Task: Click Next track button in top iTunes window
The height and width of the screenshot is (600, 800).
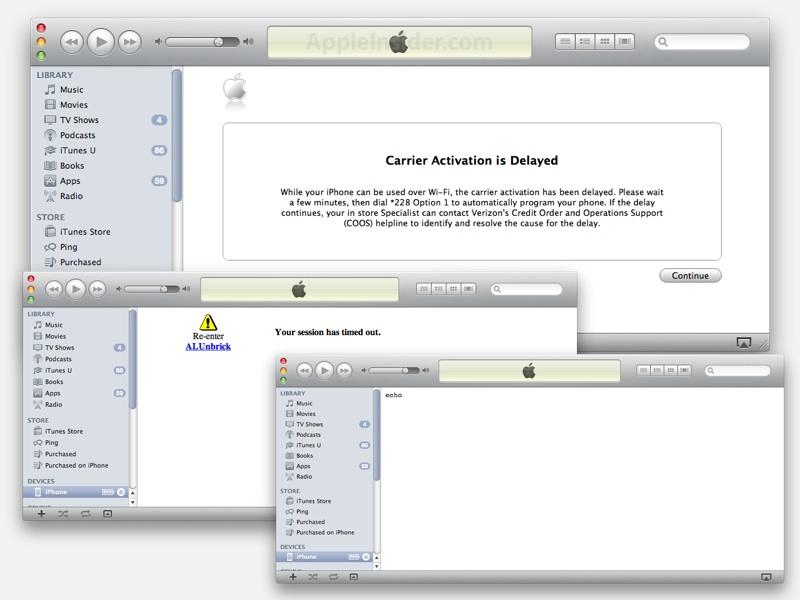Action: click(130, 41)
